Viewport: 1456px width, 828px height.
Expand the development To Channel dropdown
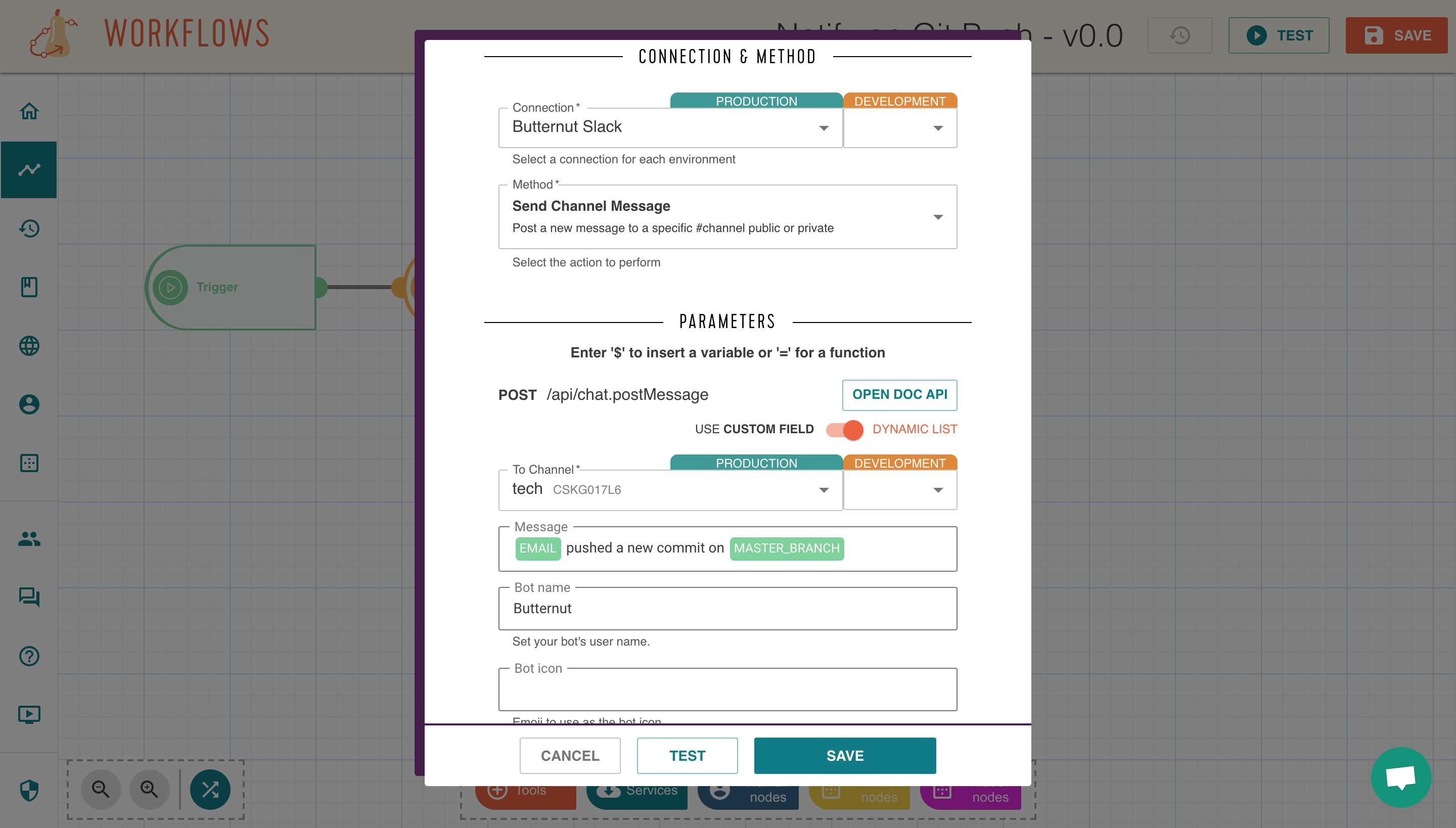pos(900,490)
